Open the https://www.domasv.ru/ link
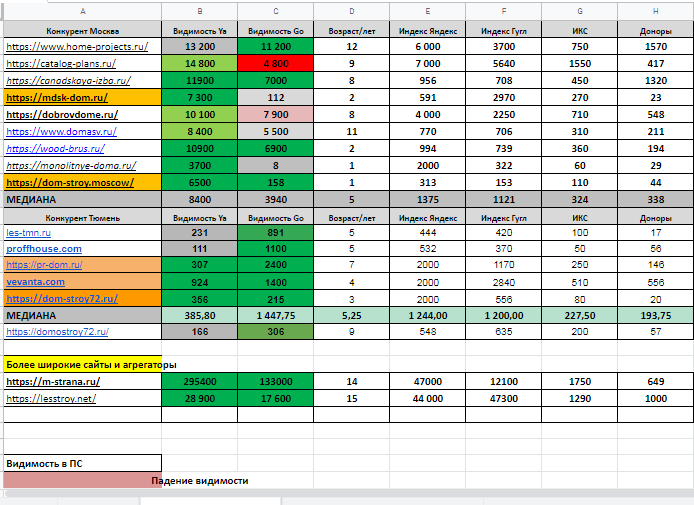 pyautogui.click(x=62, y=131)
